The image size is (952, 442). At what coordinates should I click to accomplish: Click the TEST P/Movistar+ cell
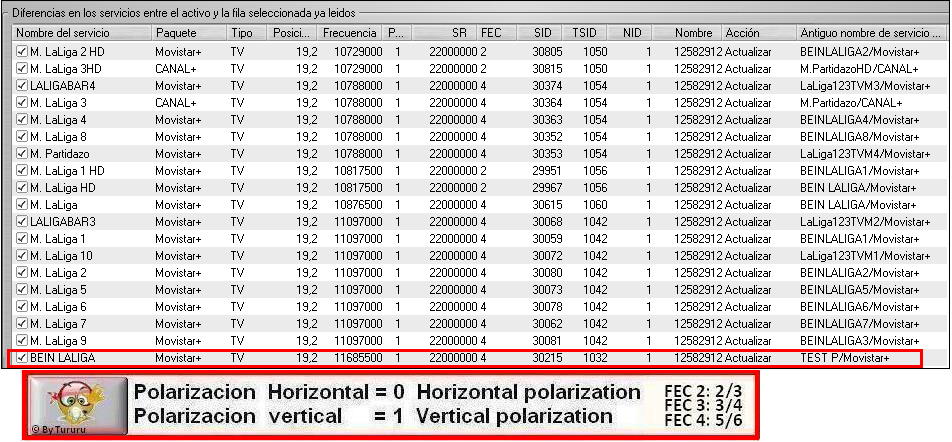[x=845, y=358]
